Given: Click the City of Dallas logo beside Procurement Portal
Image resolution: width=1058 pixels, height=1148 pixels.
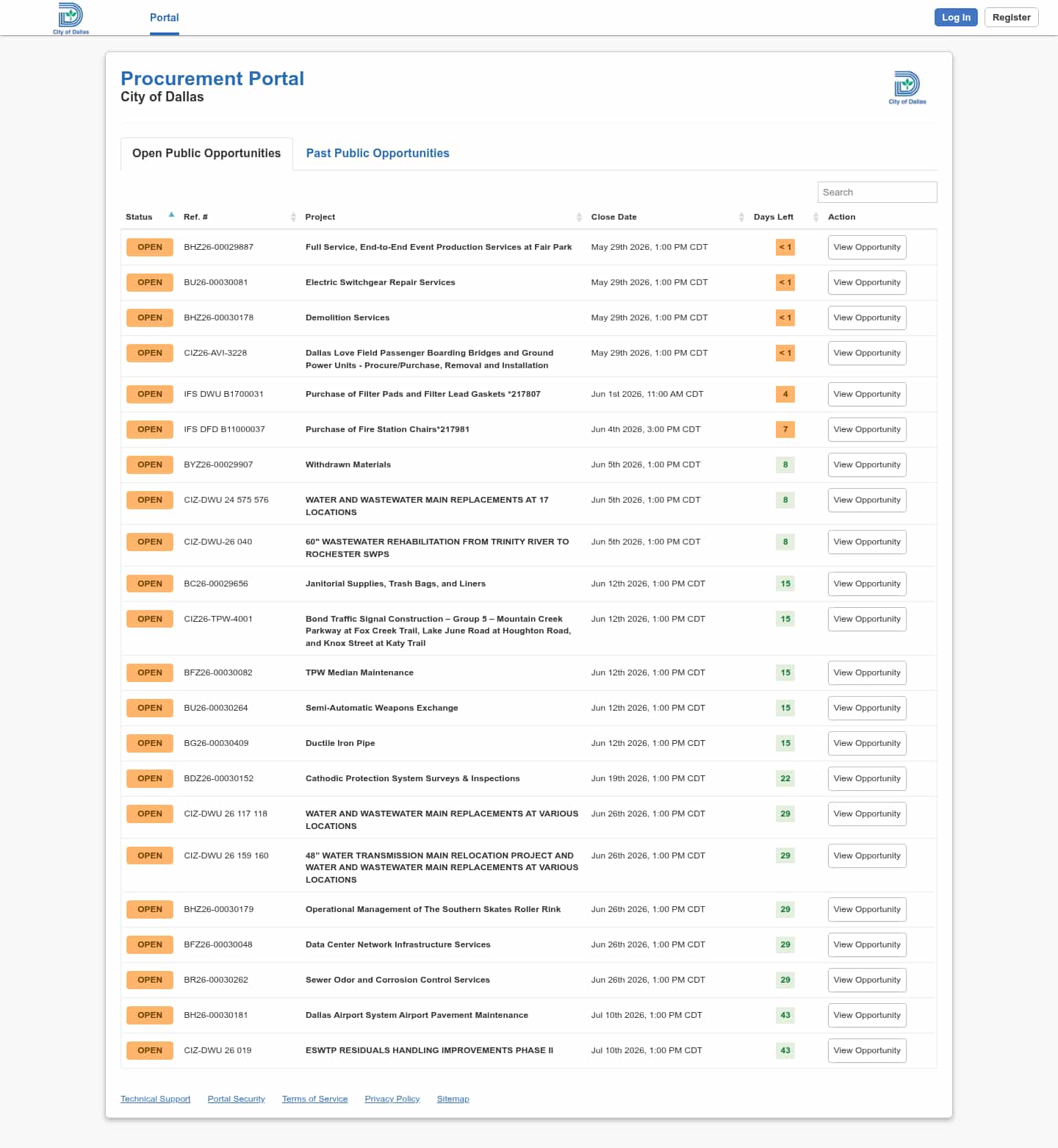Looking at the screenshot, I should click(907, 88).
